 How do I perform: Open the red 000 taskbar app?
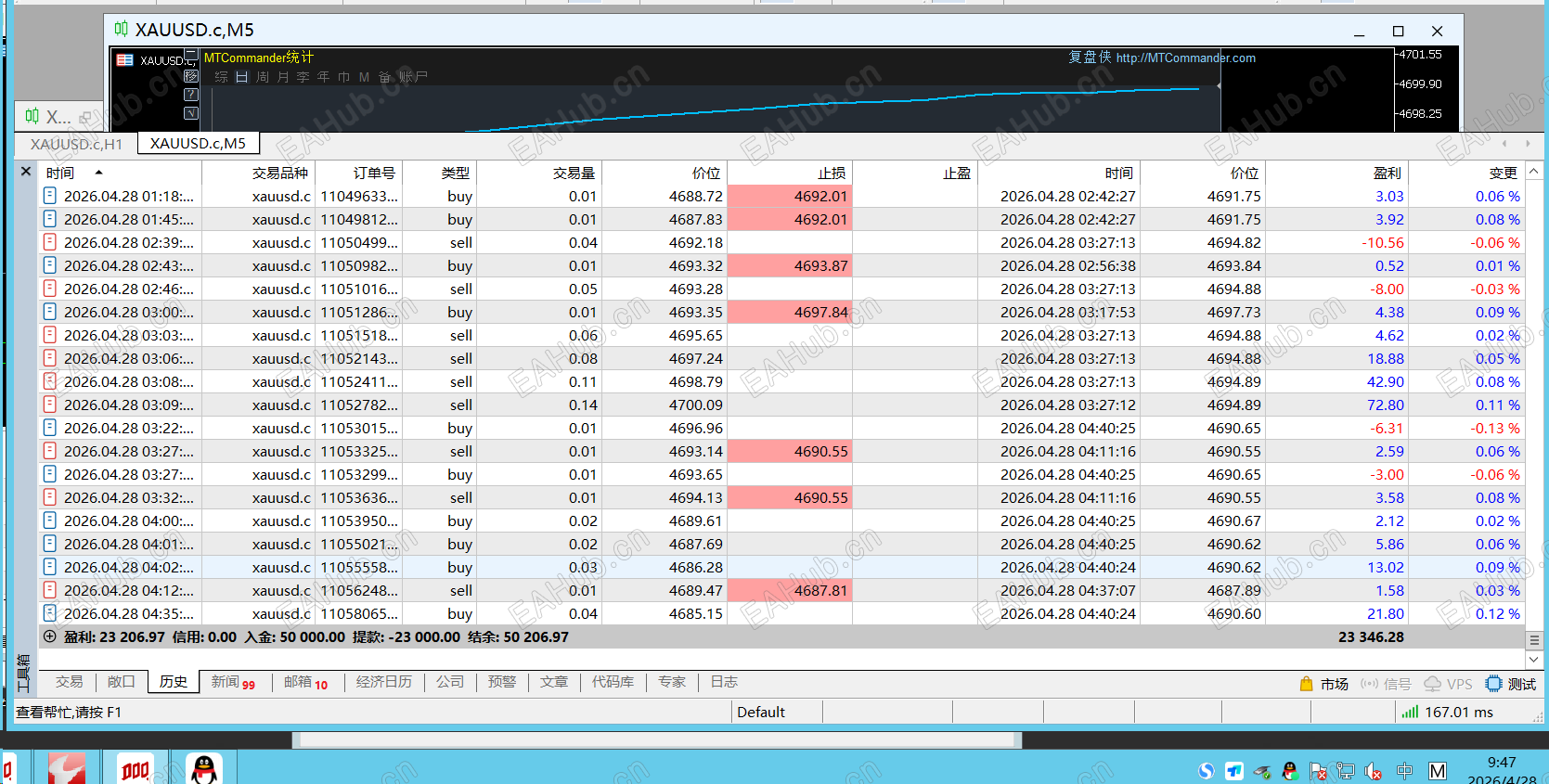click(x=136, y=769)
